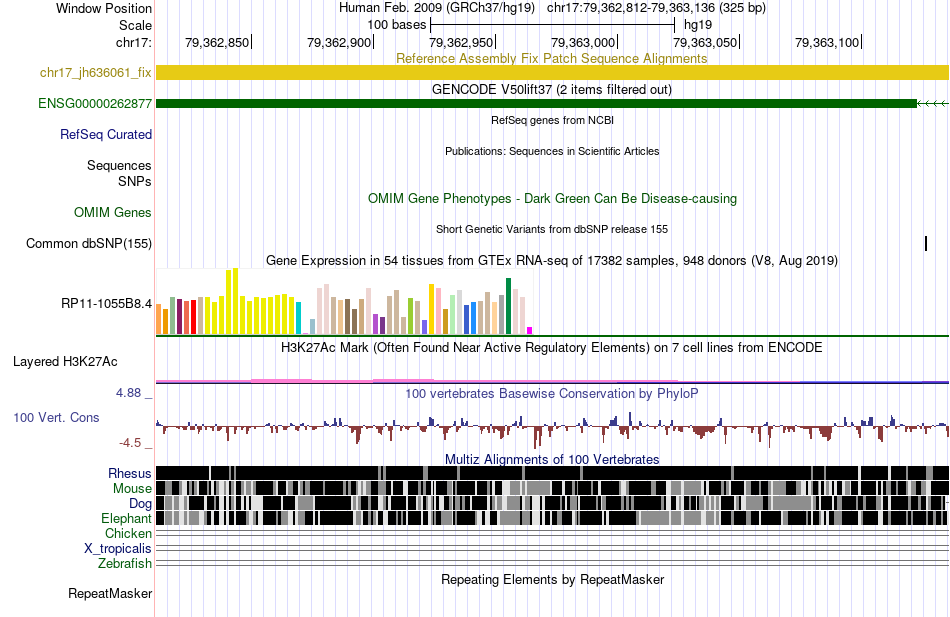
Task: Click the 79,363,050 coordinate marker
Action: (706, 42)
